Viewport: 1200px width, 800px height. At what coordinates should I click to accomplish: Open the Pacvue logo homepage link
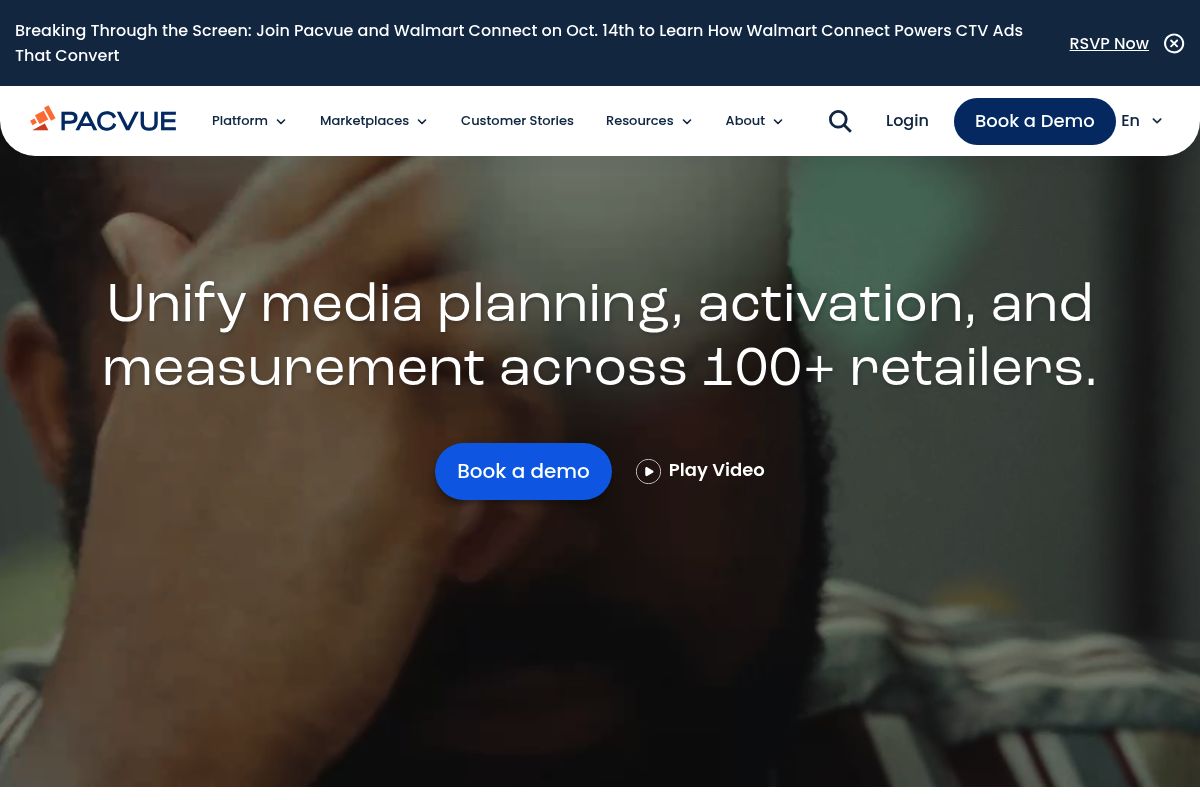point(103,120)
